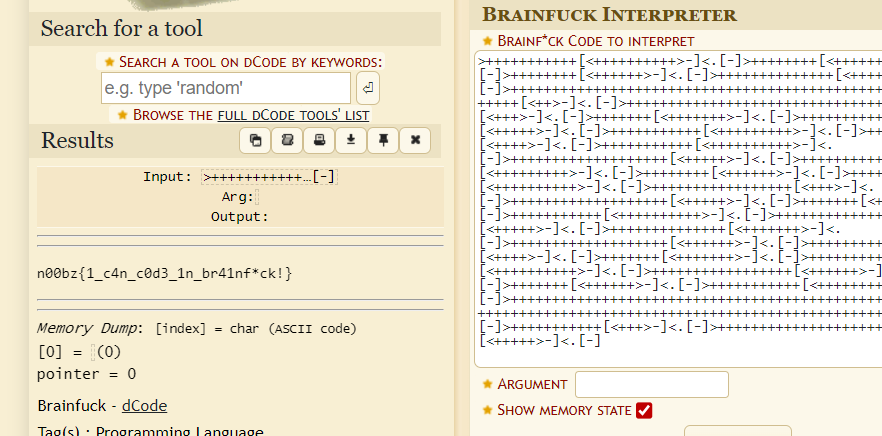
Task: Select the decoded flag output text
Action: click(165, 272)
